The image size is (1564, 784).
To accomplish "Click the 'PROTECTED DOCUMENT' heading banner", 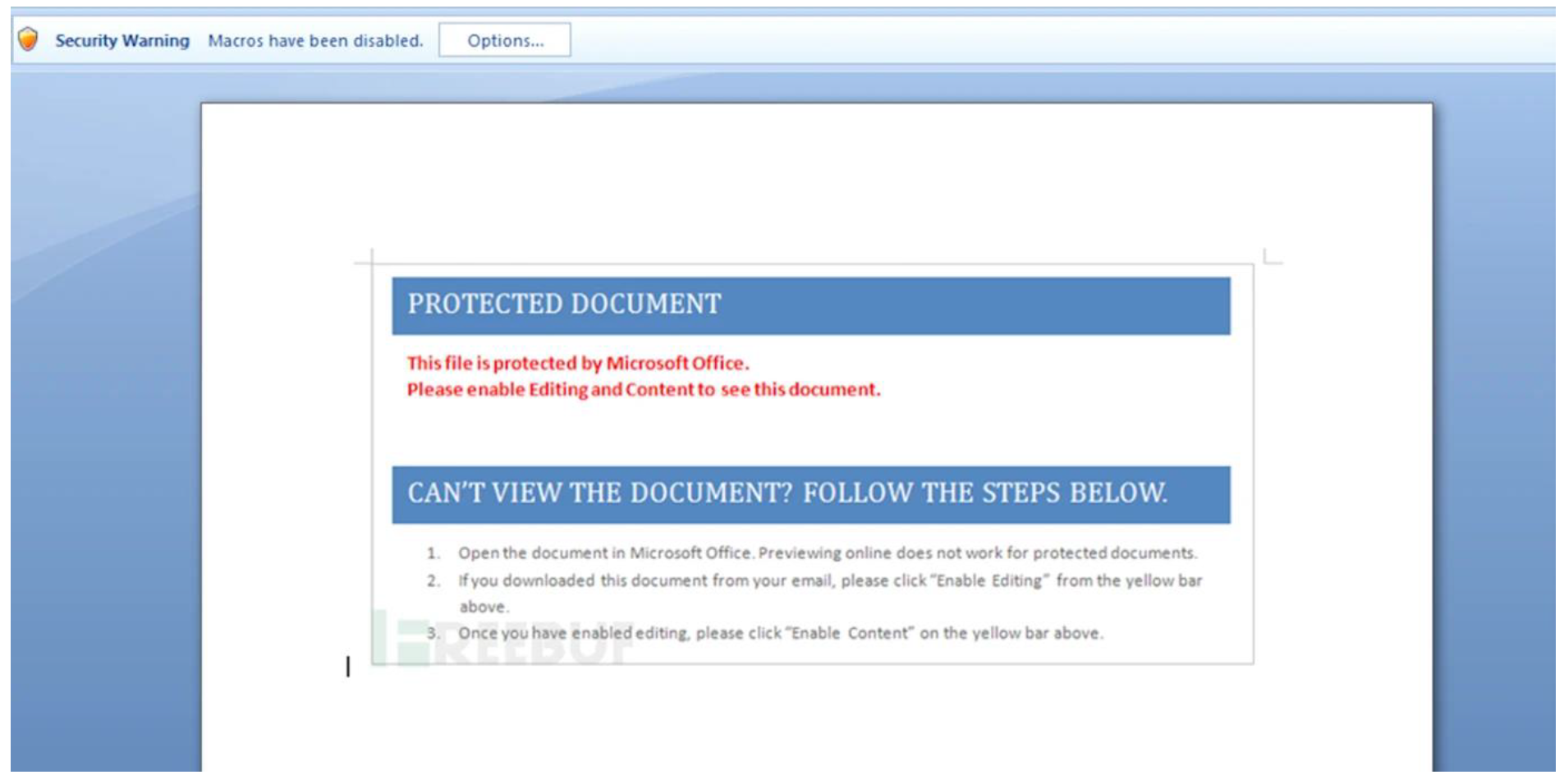I will click(811, 305).
